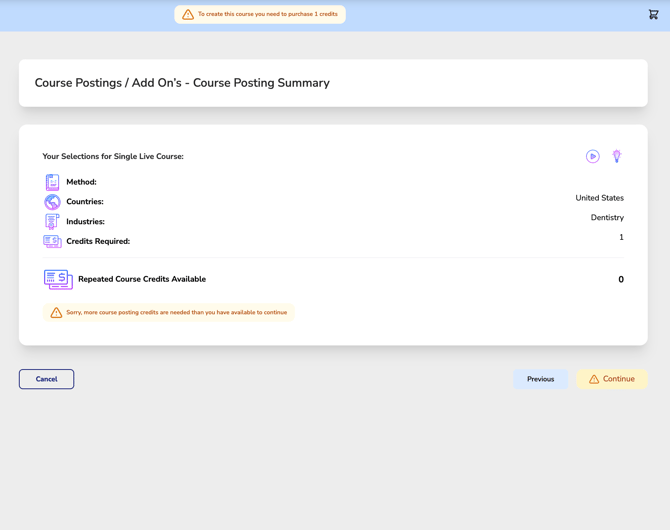Click the Countries globe icon
This screenshot has height=530, width=670.
tap(52, 202)
